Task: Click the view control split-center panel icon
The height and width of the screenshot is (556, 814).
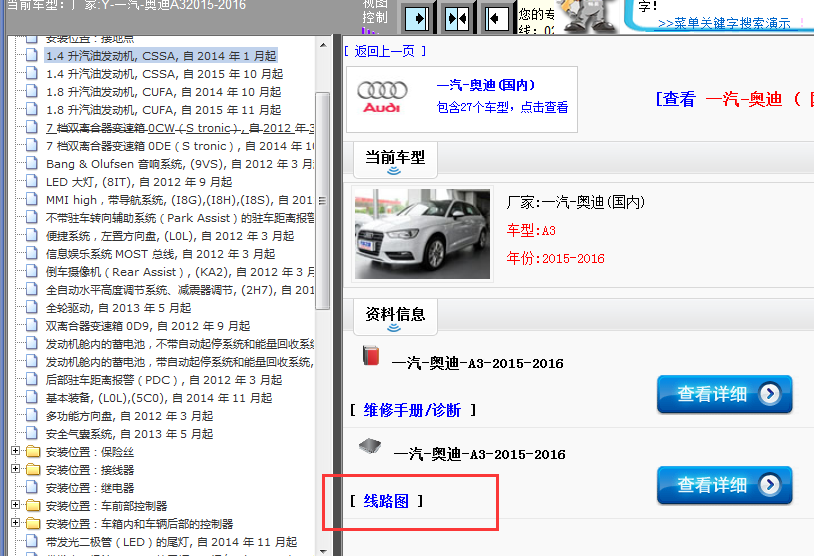Action: pyautogui.click(x=457, y=19)
